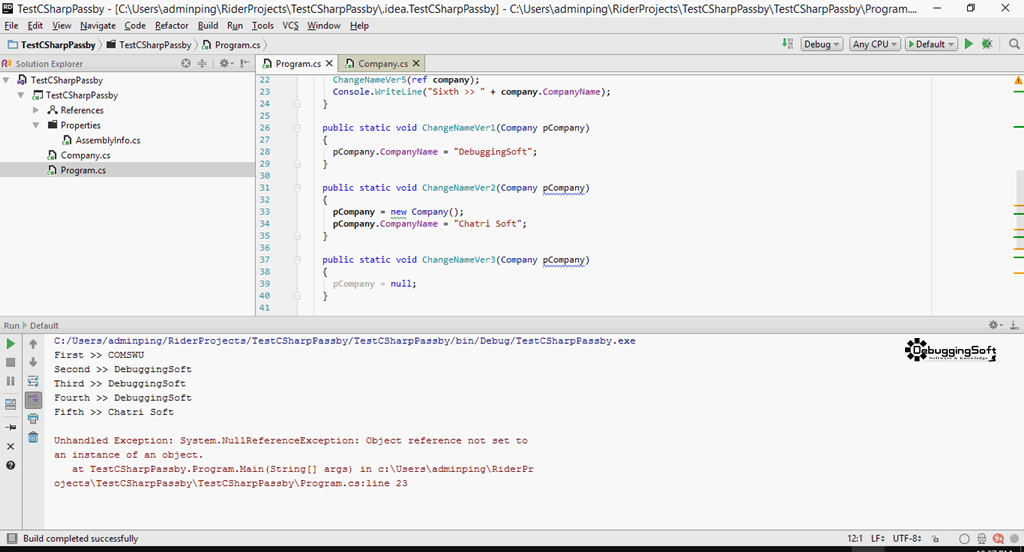This screenshot has height=552, width=1024.
Task: Collapse TestCSharpPassby solution node
Action: [x=7, y=80]
